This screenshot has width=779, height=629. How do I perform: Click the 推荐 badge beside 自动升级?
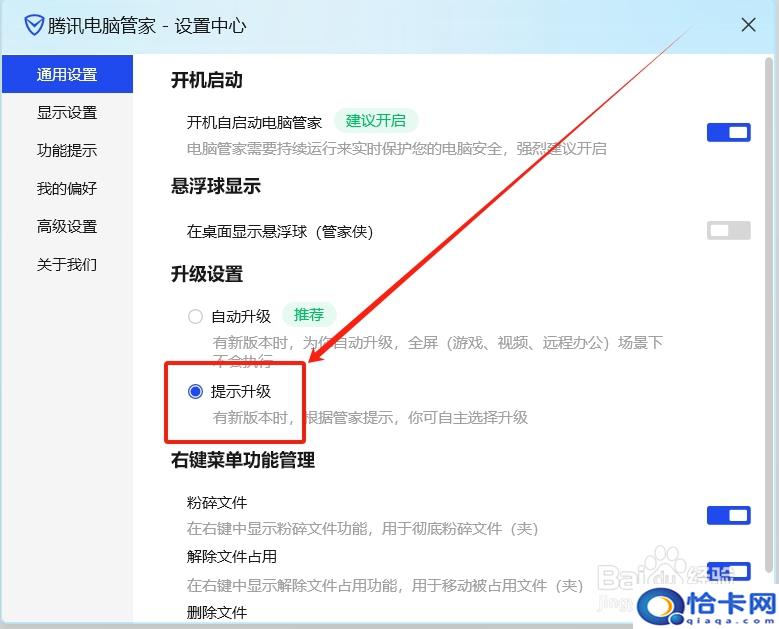click(309, 314)
